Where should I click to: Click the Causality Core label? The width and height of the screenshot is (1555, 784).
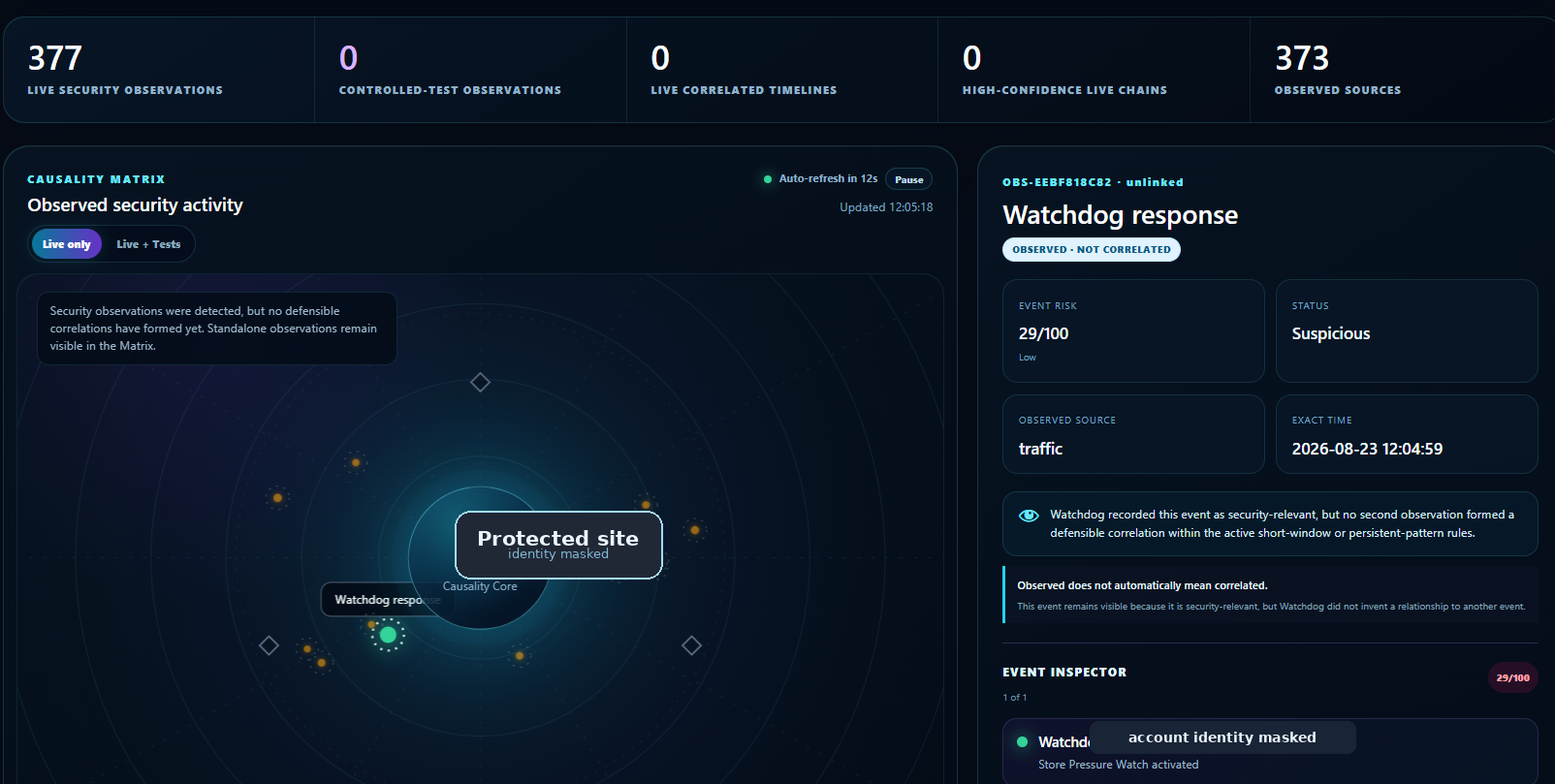click(480, 586)
